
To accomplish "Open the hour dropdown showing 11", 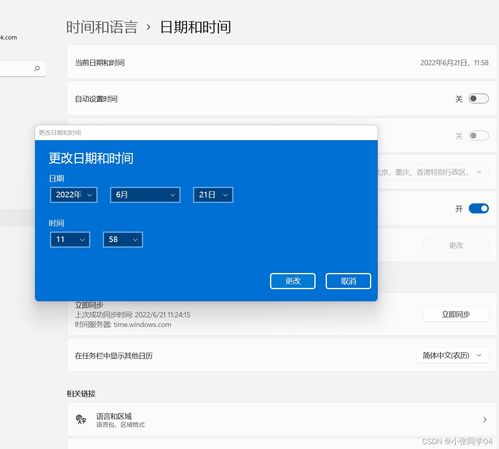I will [70, 239].
